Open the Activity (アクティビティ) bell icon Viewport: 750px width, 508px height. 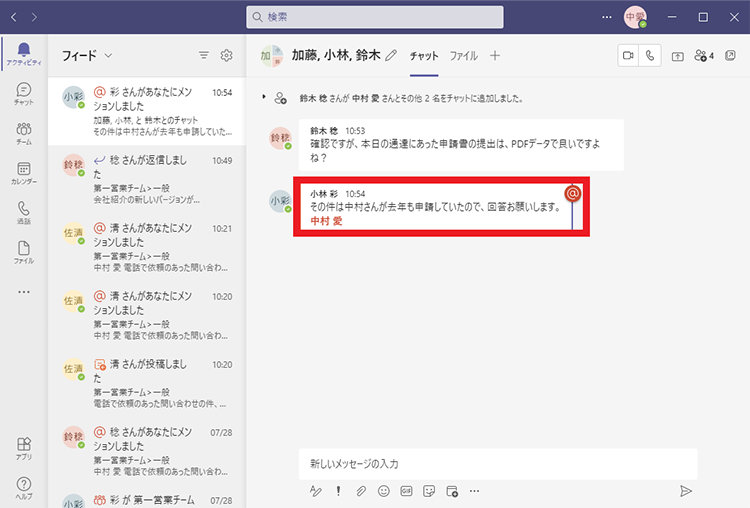[x=23, y=54]
